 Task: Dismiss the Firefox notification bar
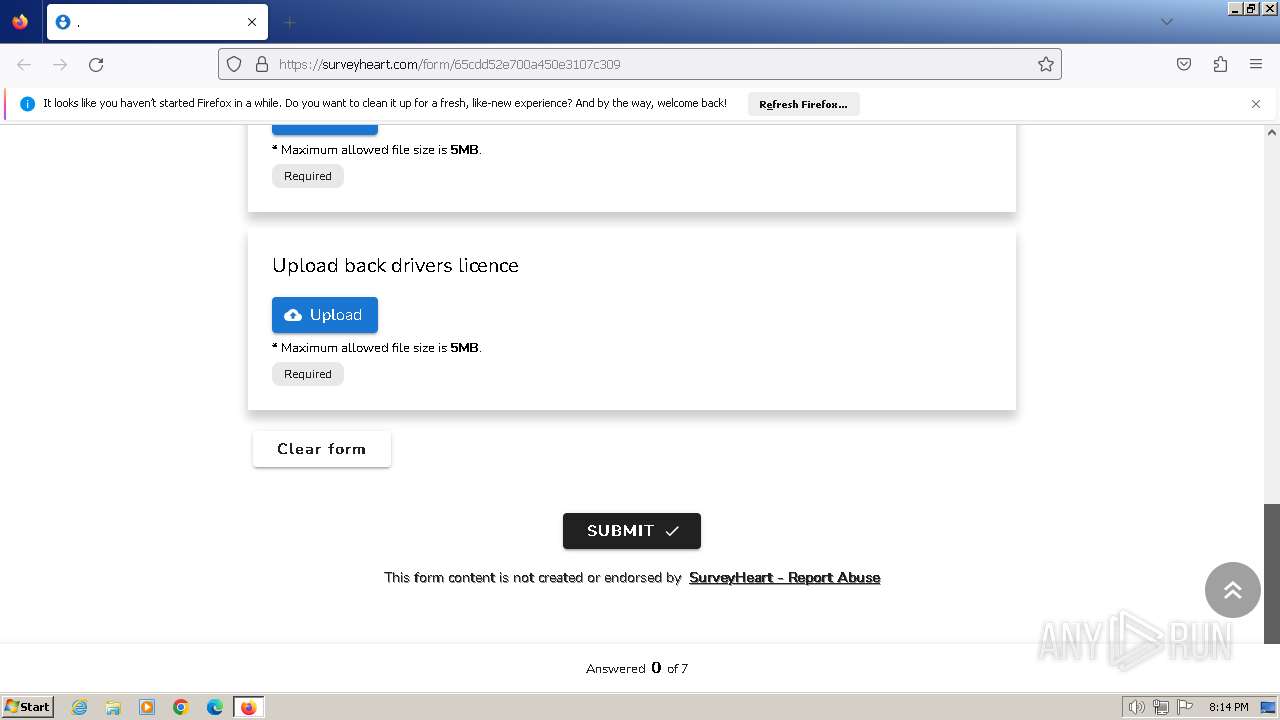[1256, 104]
